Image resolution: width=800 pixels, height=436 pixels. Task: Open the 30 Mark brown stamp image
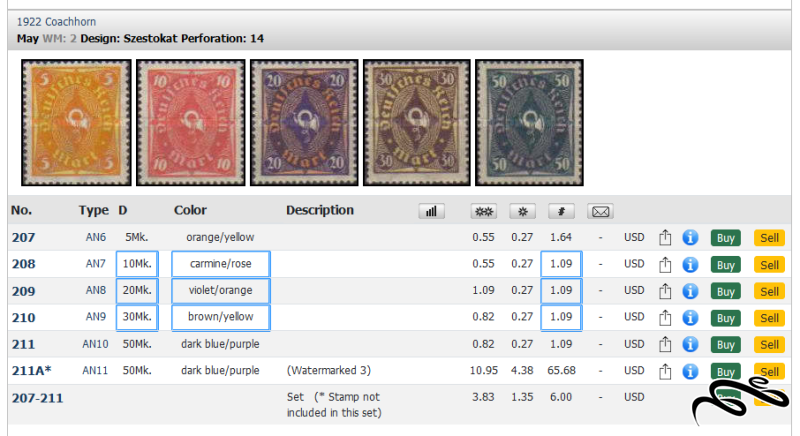416,122
